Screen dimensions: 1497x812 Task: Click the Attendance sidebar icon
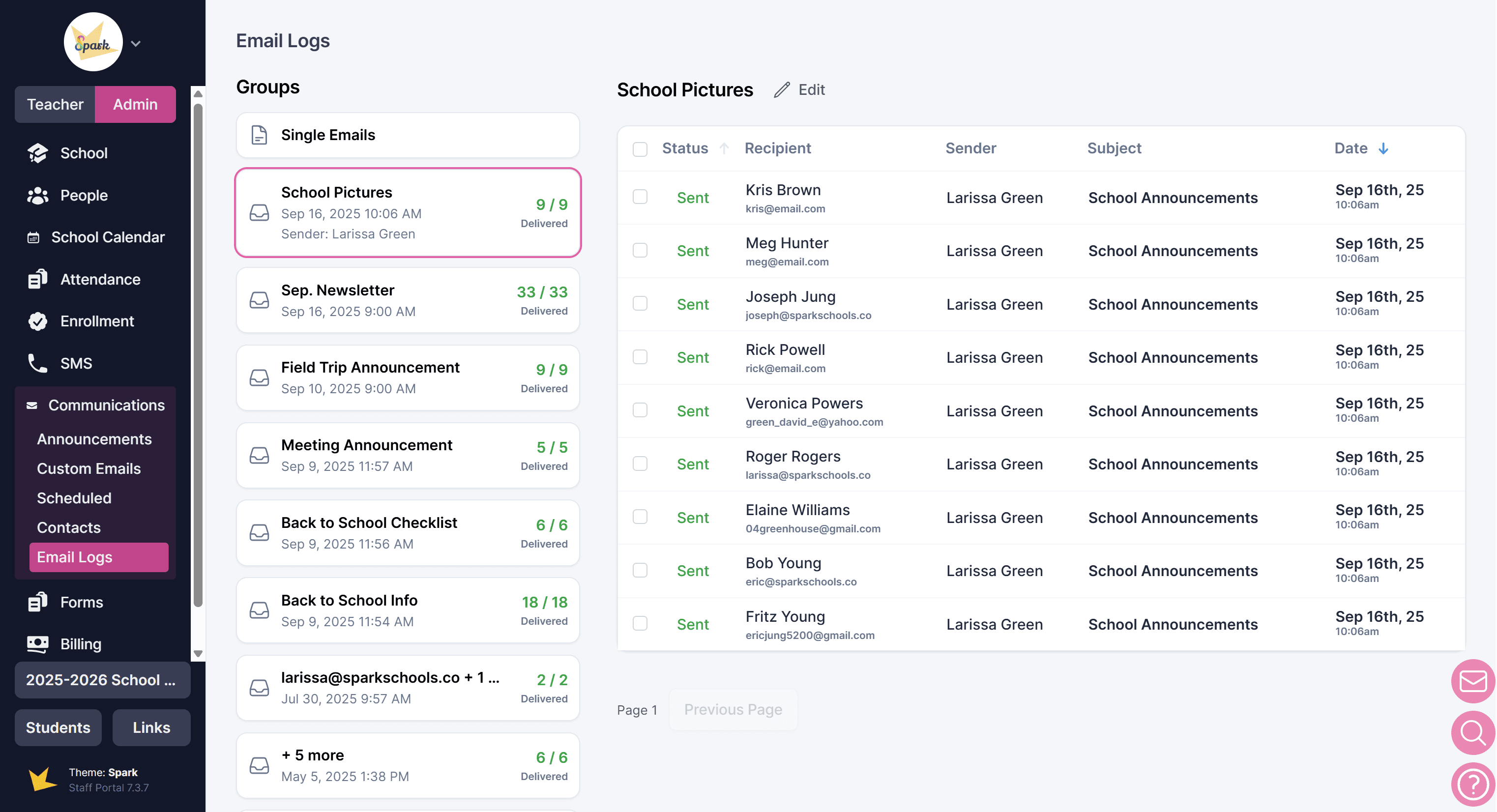pyautogui.click(x=38, y=279)
